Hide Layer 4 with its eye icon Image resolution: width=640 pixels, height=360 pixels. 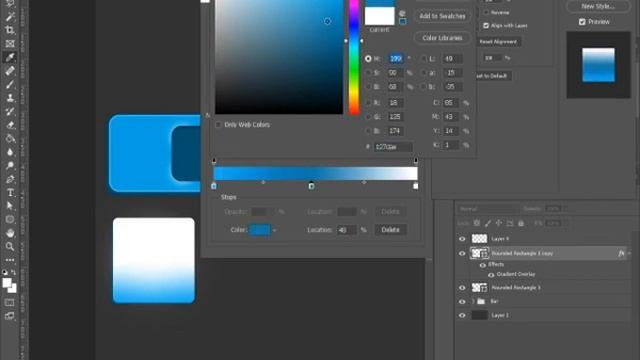[462, 239]
